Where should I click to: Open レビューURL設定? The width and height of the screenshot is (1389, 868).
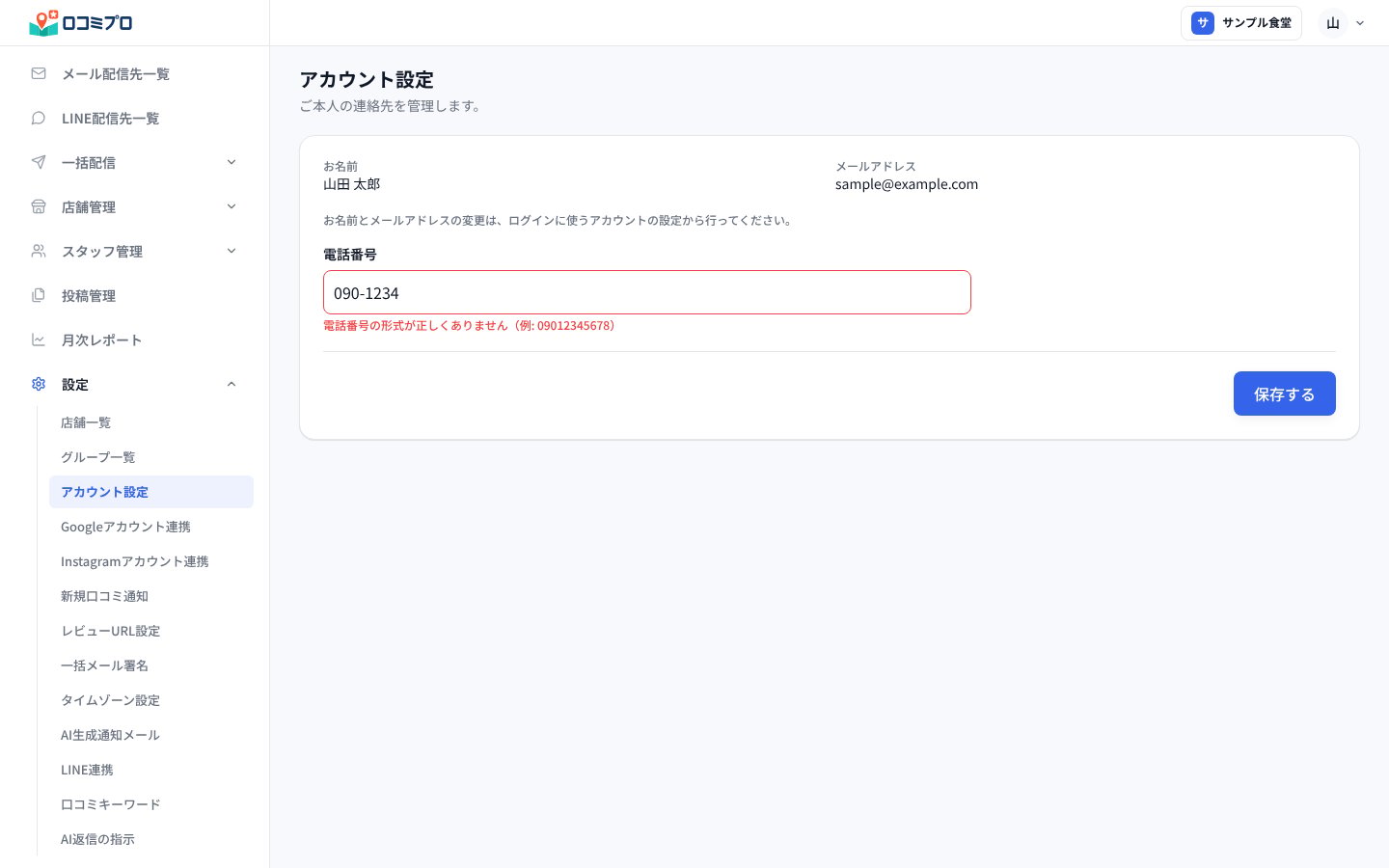(x=151, y=631)
